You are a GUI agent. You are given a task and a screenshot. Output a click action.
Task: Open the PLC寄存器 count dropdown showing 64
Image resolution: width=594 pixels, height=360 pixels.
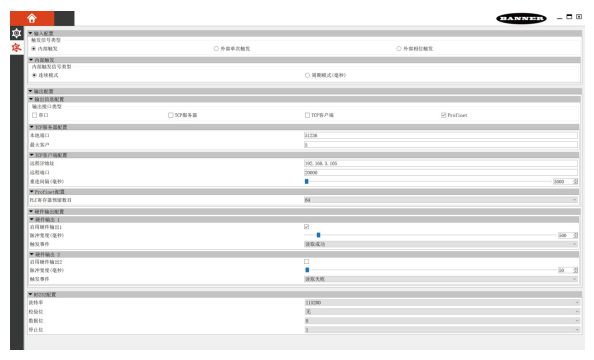[x=441, y=200]
